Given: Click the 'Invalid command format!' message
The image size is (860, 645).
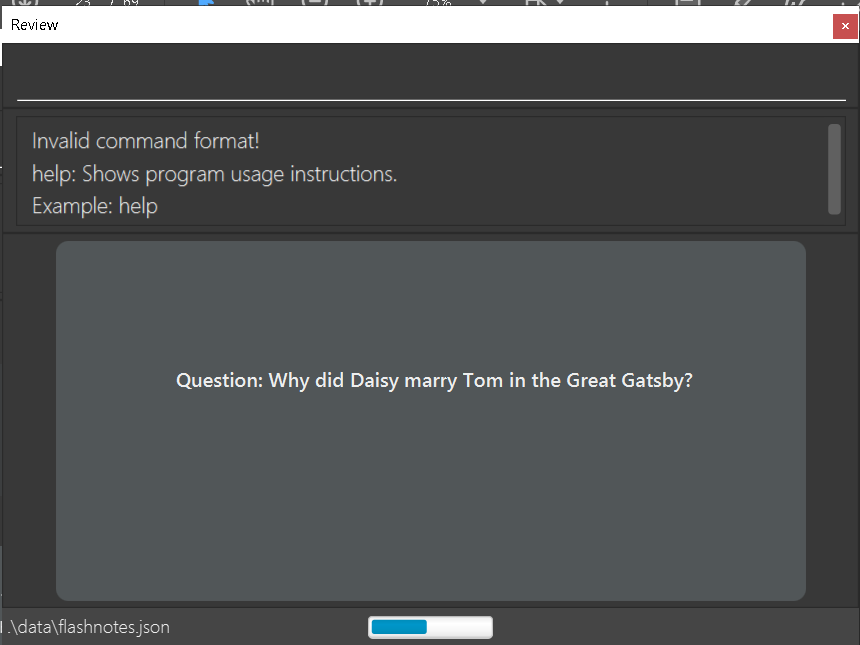Looking at the screenshot, I should point(145,141).
